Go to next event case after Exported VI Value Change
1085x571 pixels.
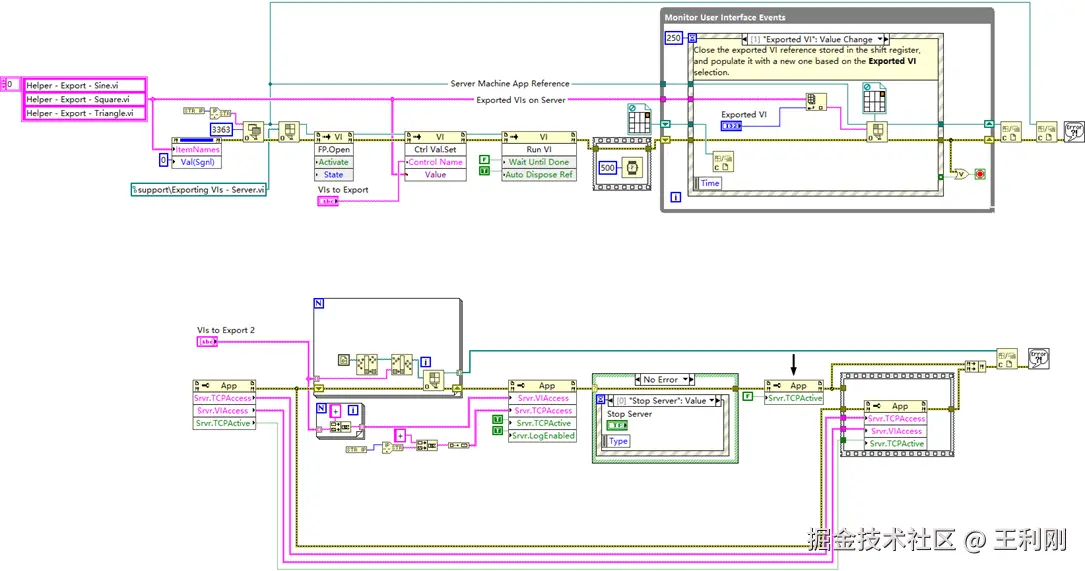point(886,39)
